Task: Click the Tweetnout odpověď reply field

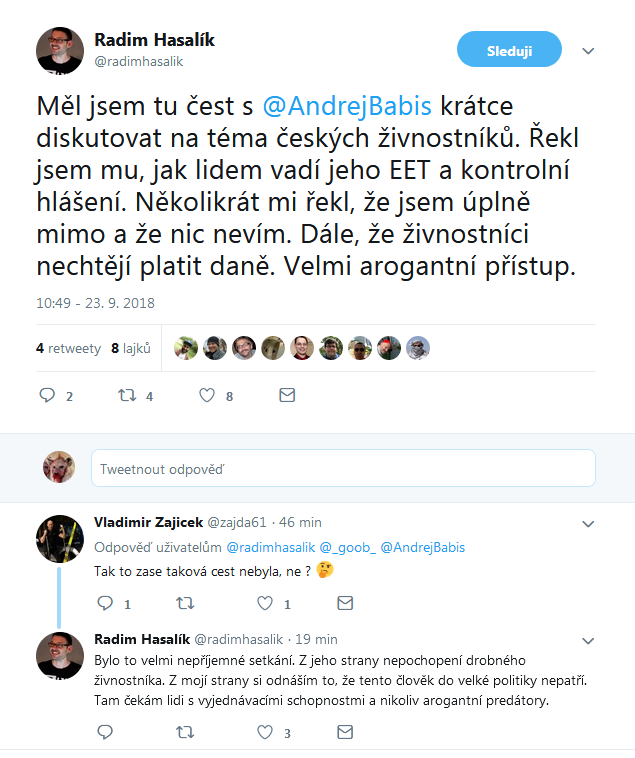Action: pyautogui.click(x=342, y=468)
